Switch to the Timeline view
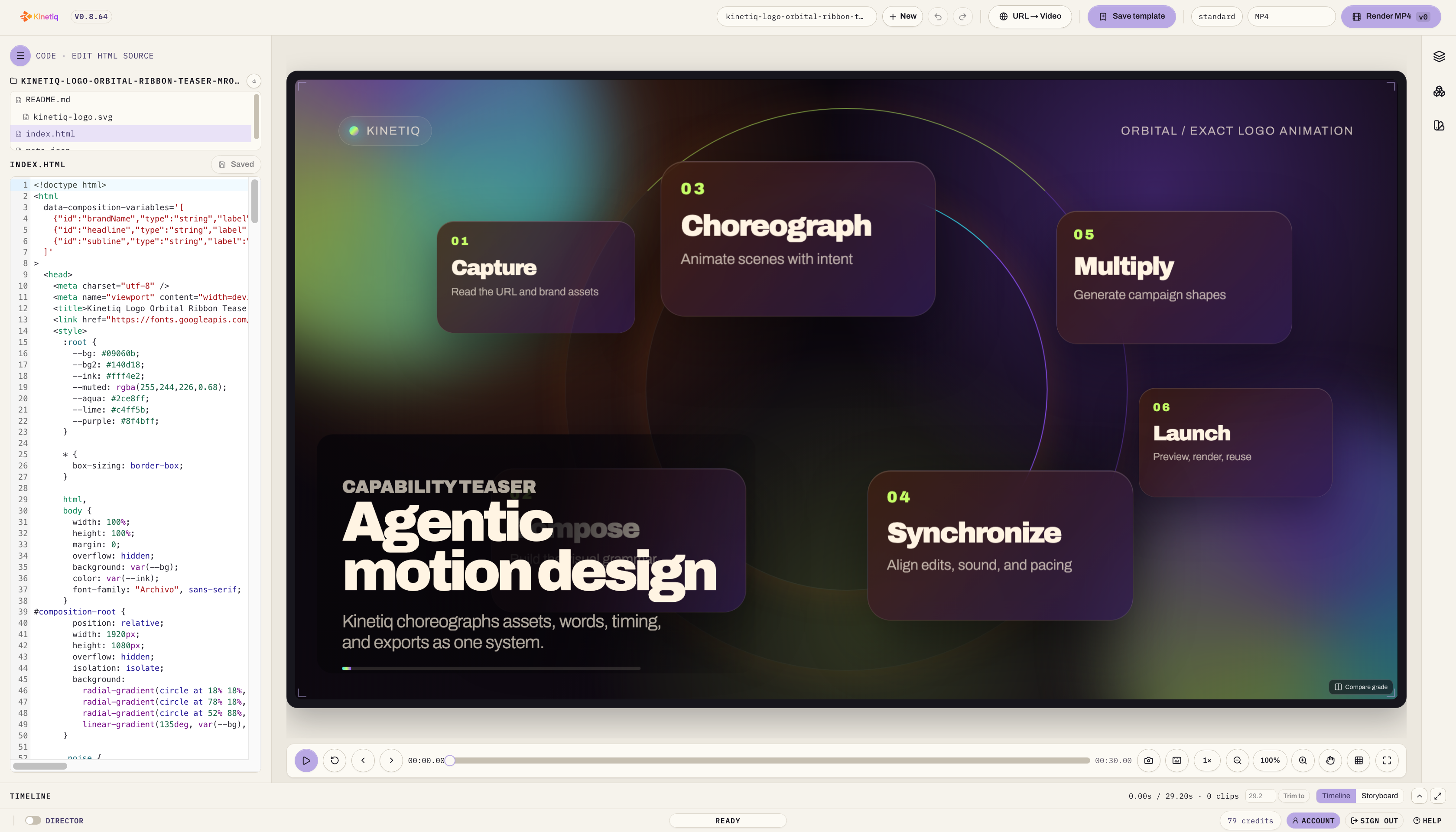 pos(1336,796)
